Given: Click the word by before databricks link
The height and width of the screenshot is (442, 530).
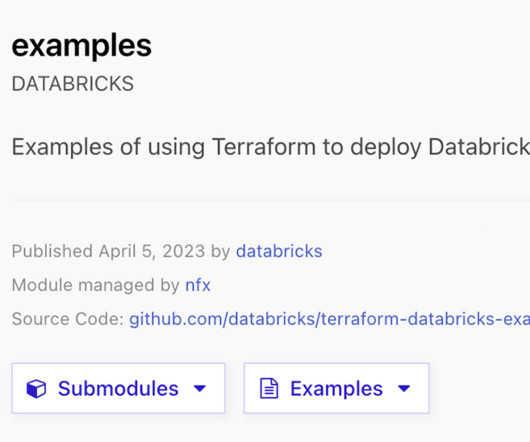Looking at the screenshot, I should pos(220,252).
